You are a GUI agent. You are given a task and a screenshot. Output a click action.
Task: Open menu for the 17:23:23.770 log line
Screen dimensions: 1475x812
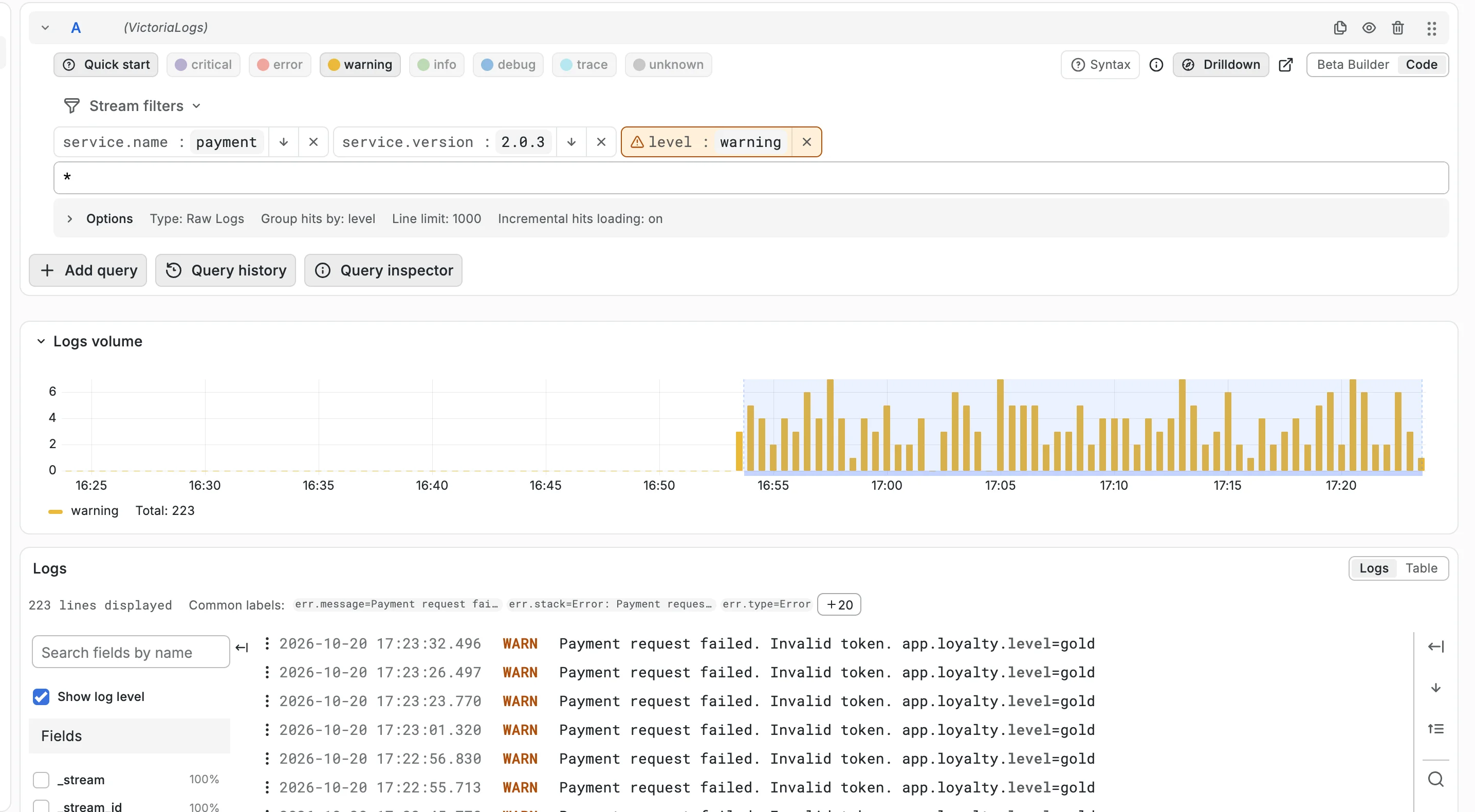(267, 701)
